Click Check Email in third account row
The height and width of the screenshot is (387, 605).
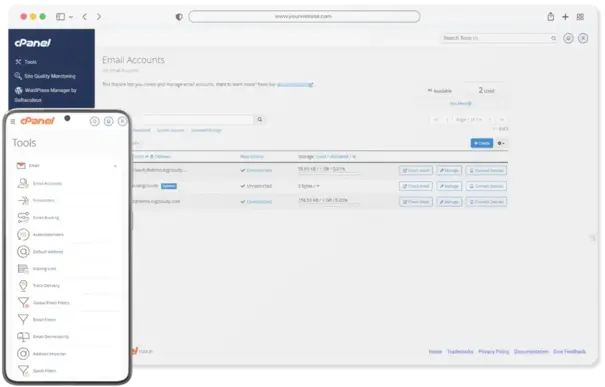tap(416, 202)
